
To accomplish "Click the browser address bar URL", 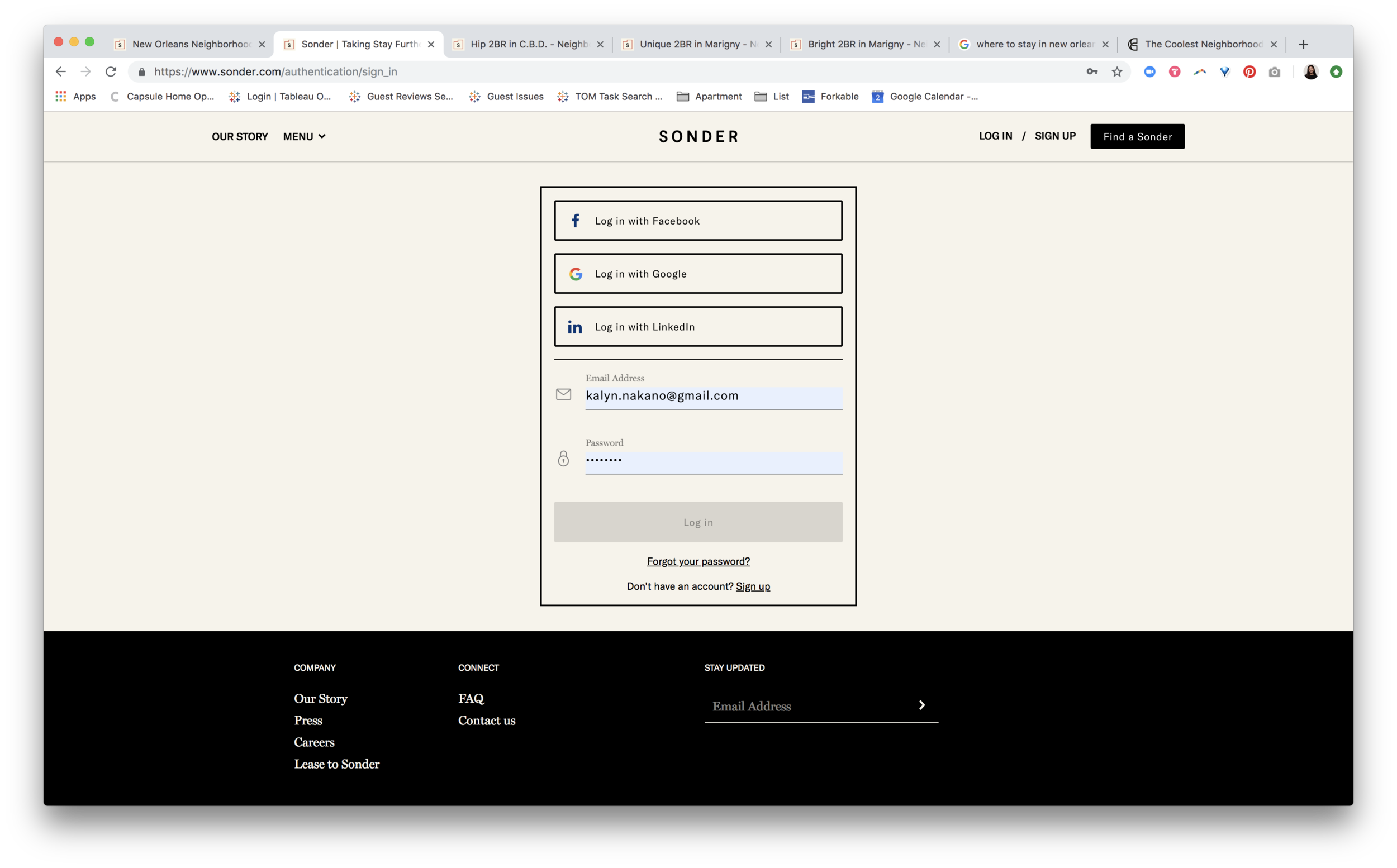I will tap(275, 71).
